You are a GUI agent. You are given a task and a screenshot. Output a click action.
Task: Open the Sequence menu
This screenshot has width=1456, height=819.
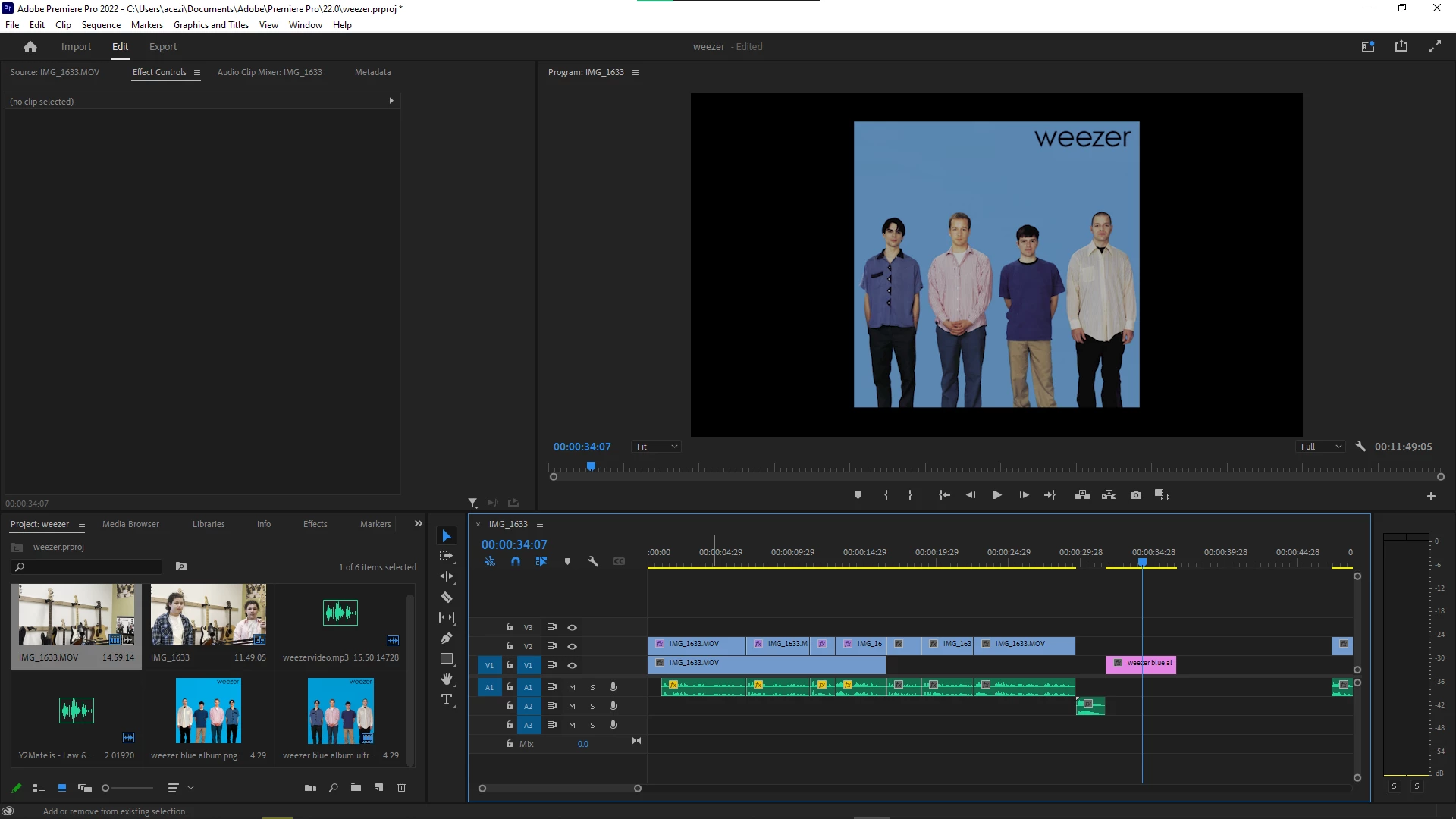[x=101, y=25]
